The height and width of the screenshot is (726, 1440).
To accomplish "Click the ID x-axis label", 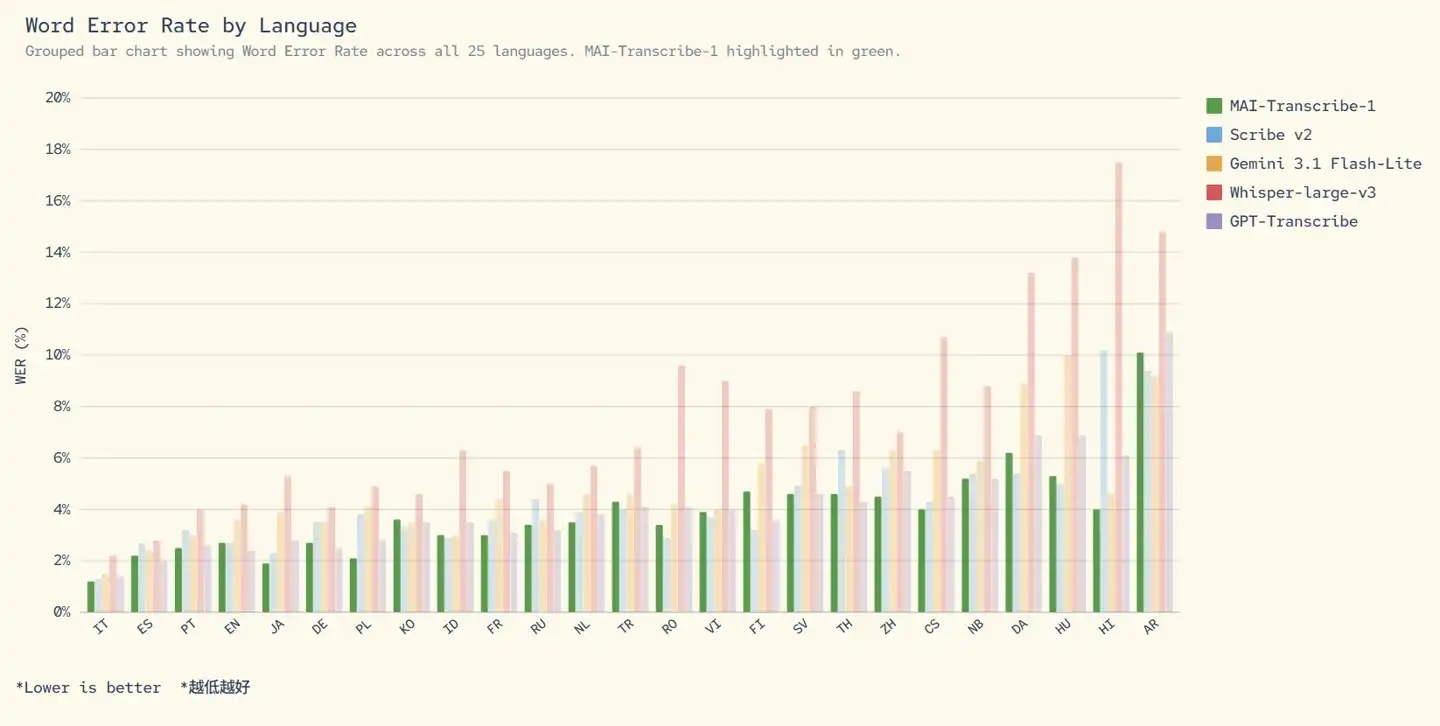I will 451,627.
